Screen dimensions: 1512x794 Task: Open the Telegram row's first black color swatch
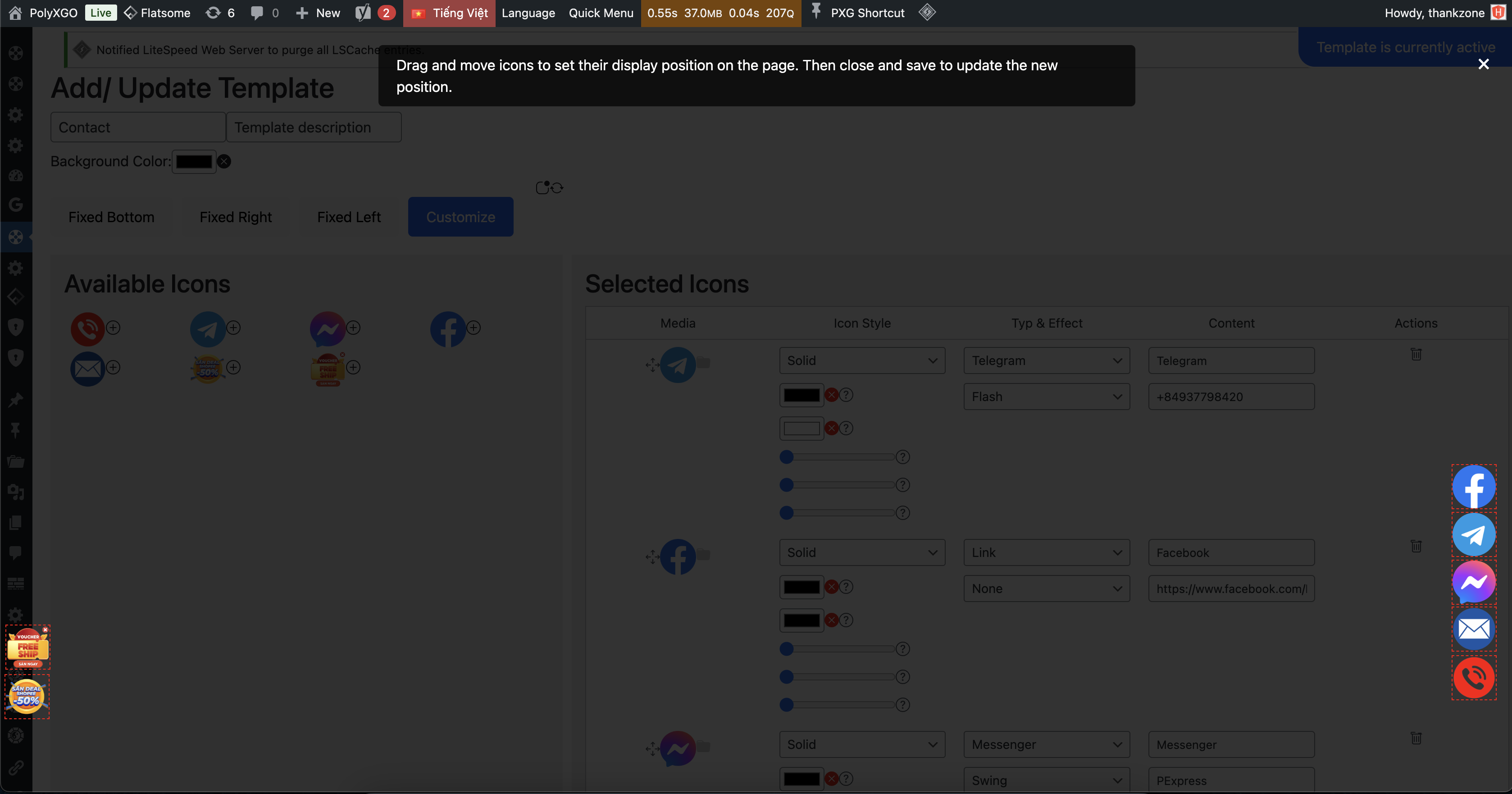(x=801, y=395)
